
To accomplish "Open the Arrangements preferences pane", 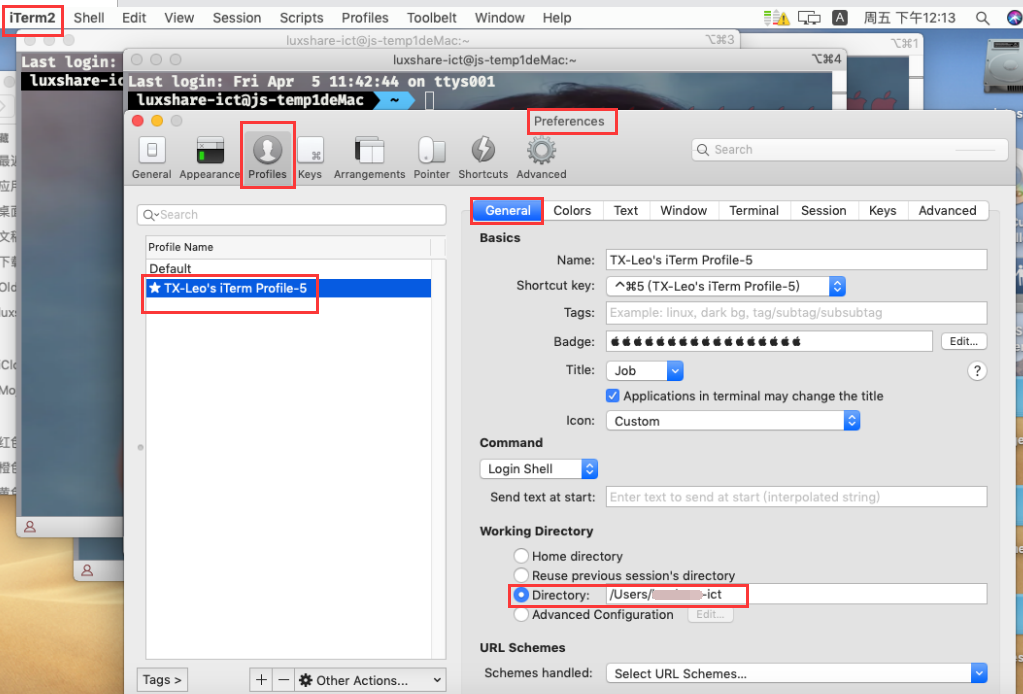I will [369, 157].
